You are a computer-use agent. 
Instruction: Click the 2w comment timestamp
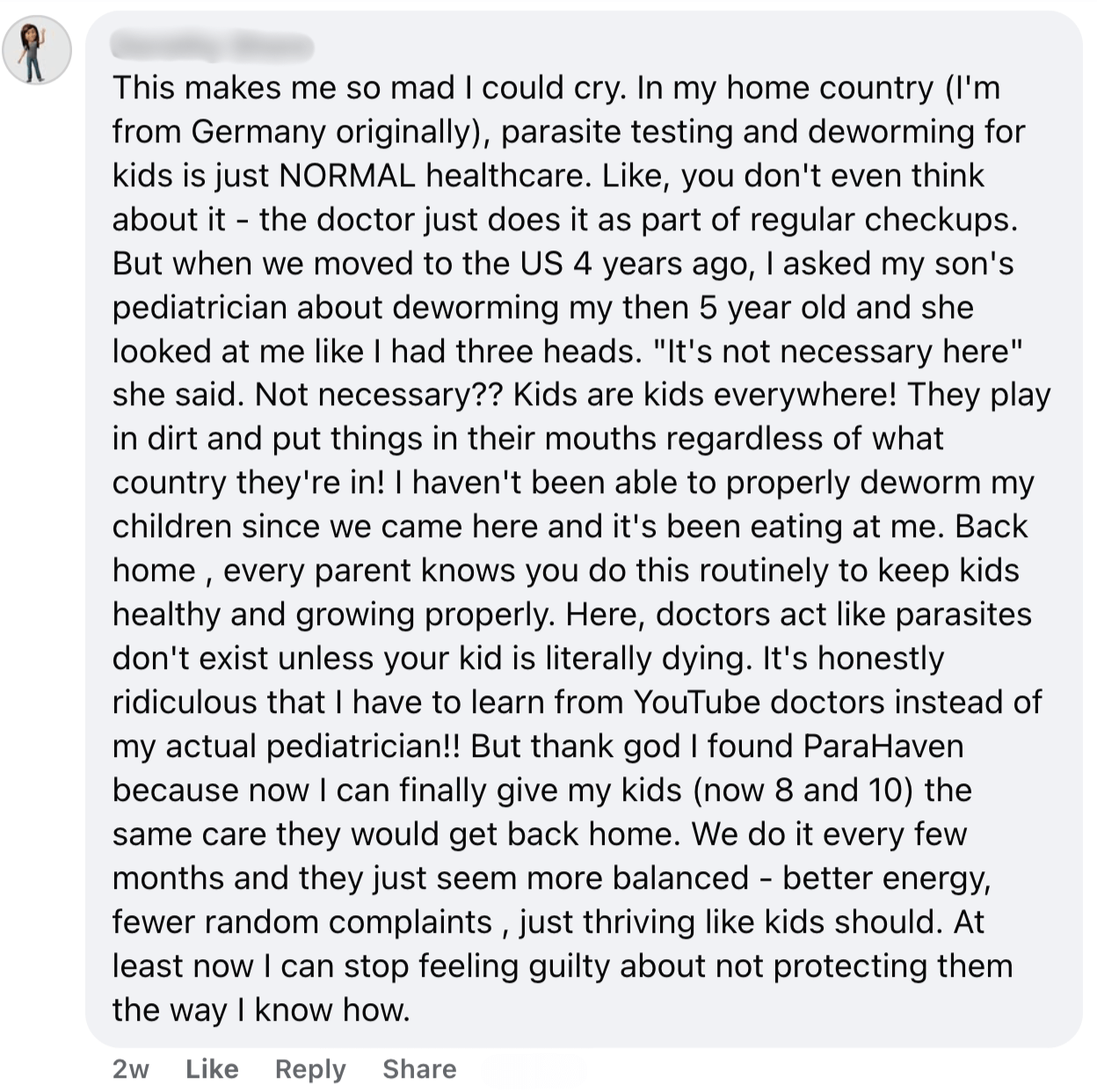(x=131, y=1069)
